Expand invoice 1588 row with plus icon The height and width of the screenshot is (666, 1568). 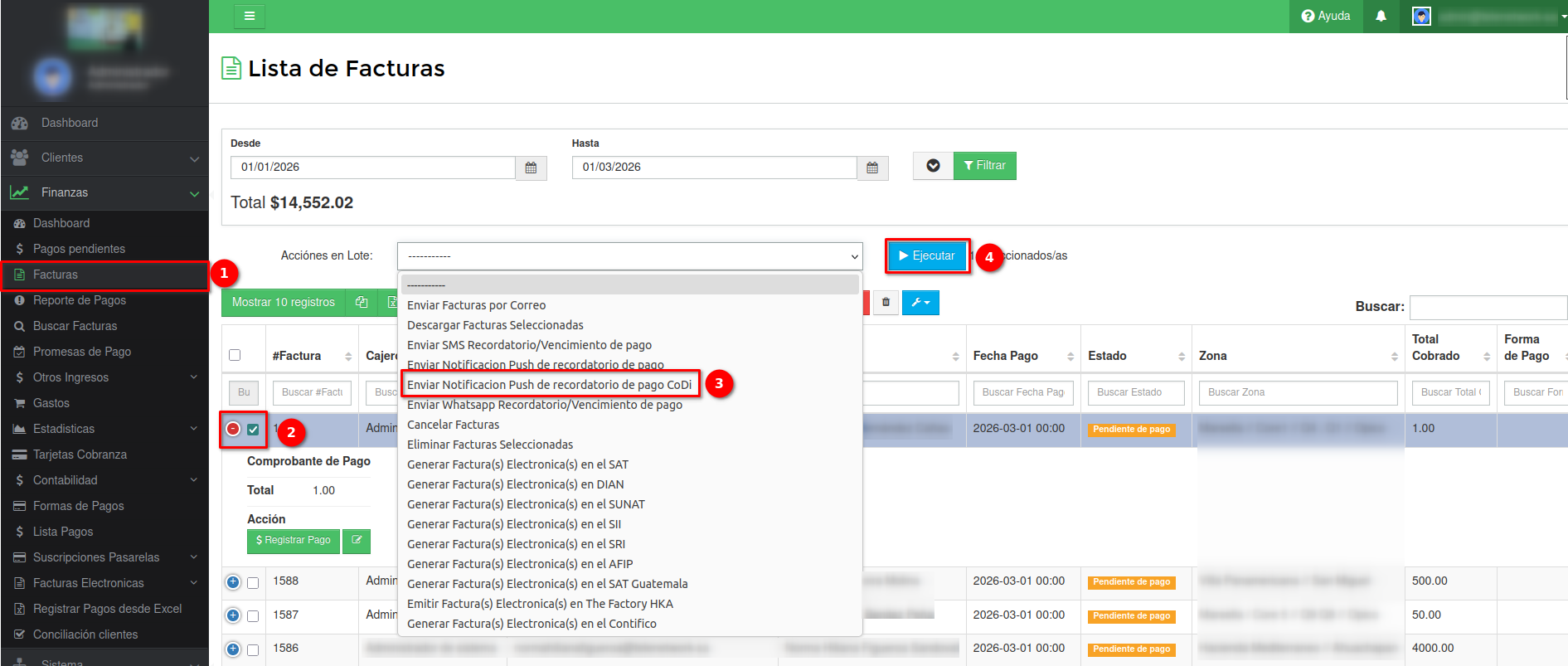(233, 582)
